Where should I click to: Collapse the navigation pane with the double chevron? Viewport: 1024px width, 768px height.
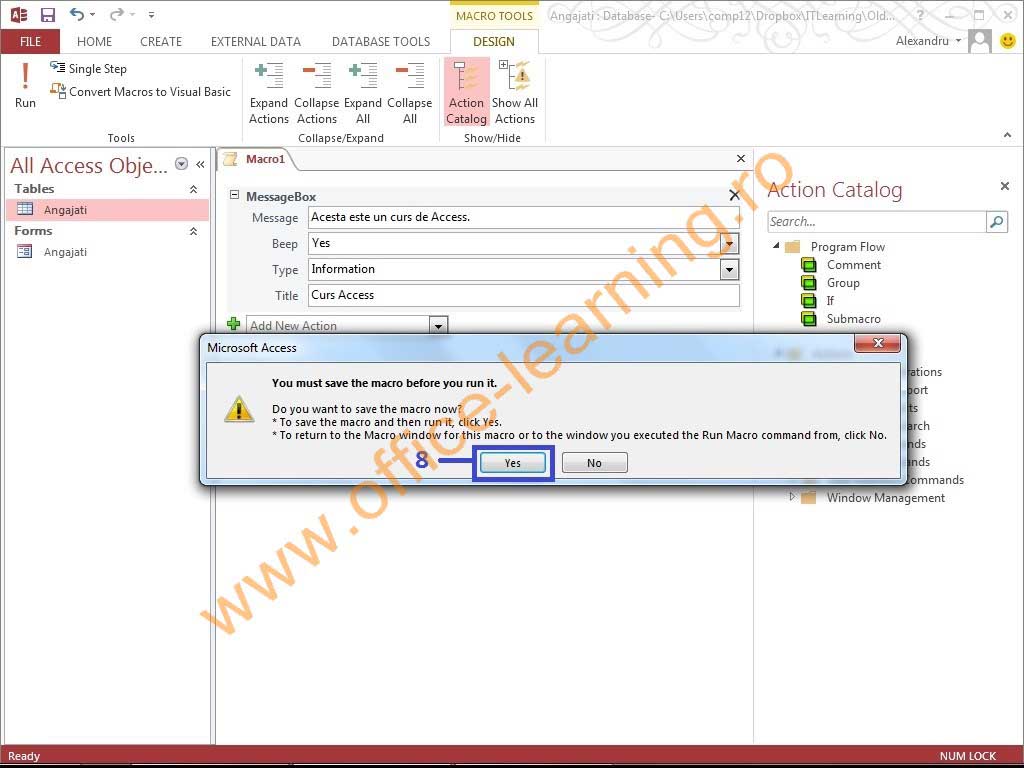pos(200,164)
